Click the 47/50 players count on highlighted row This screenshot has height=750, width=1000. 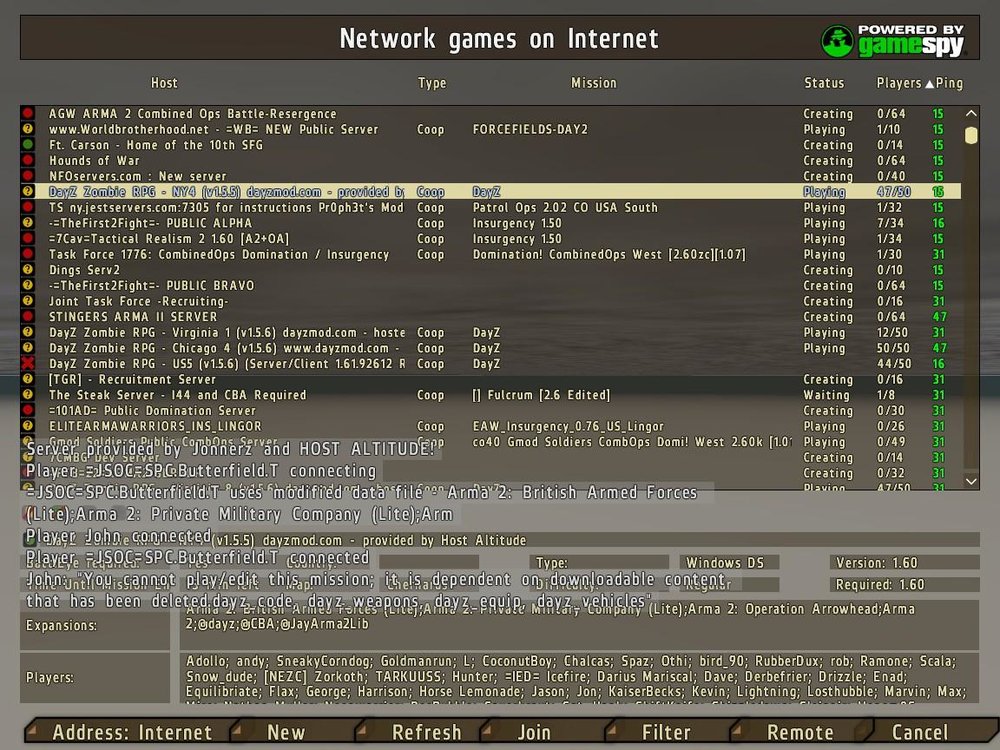[x=893, y=191]
